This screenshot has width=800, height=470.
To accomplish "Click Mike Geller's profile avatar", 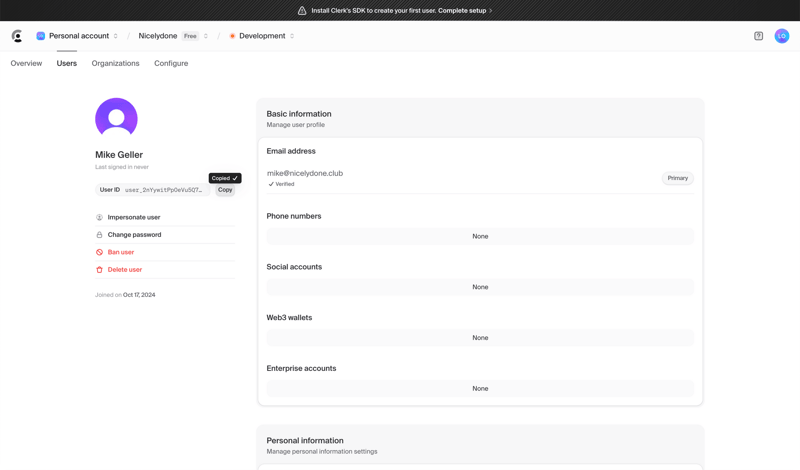I will (x=116, y=117).
